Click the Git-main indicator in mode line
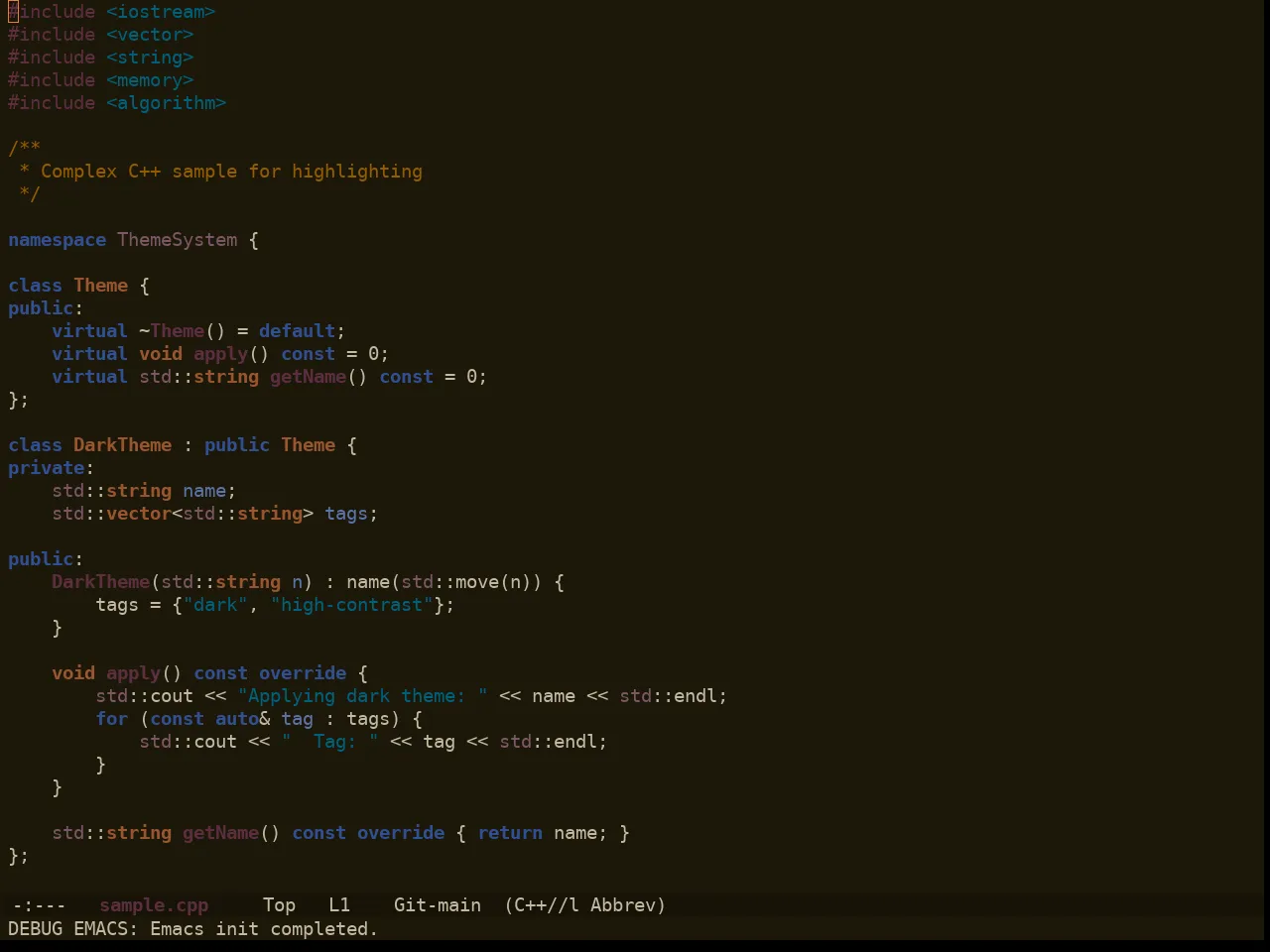 point(438,905)
